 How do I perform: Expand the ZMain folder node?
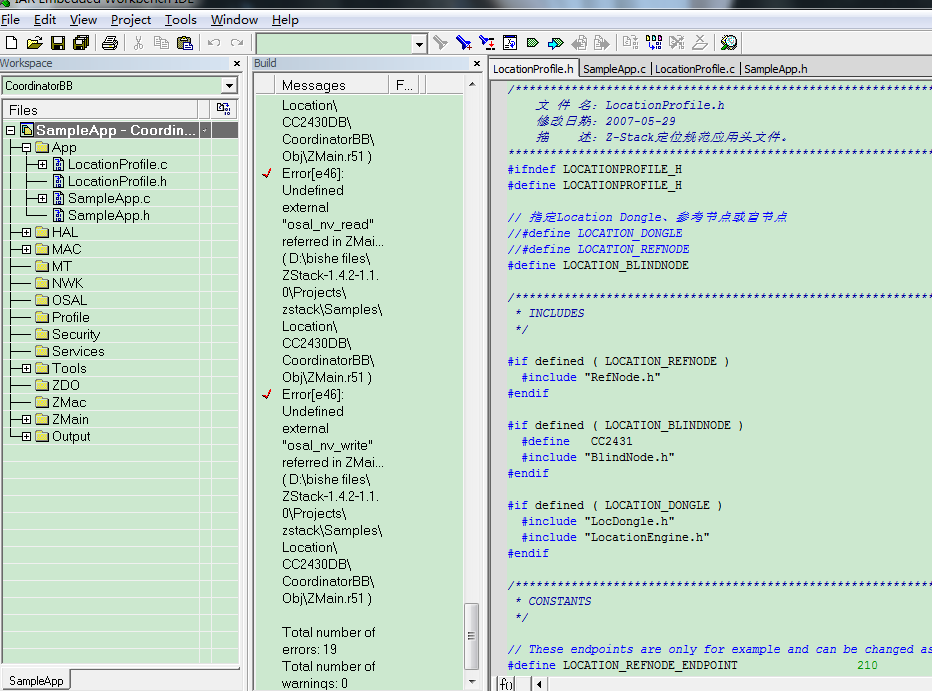[26, 419]
